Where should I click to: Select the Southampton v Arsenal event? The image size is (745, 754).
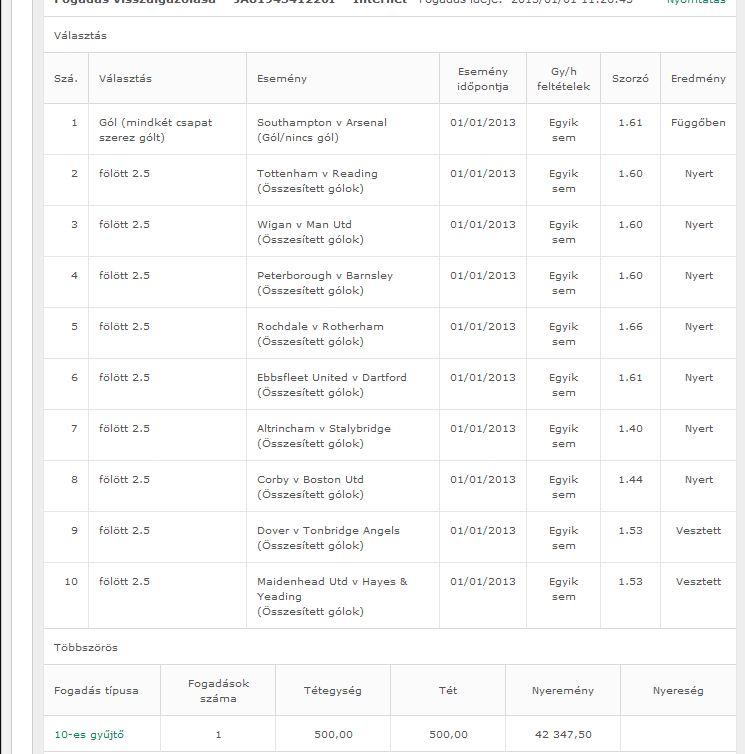(321, 123)
